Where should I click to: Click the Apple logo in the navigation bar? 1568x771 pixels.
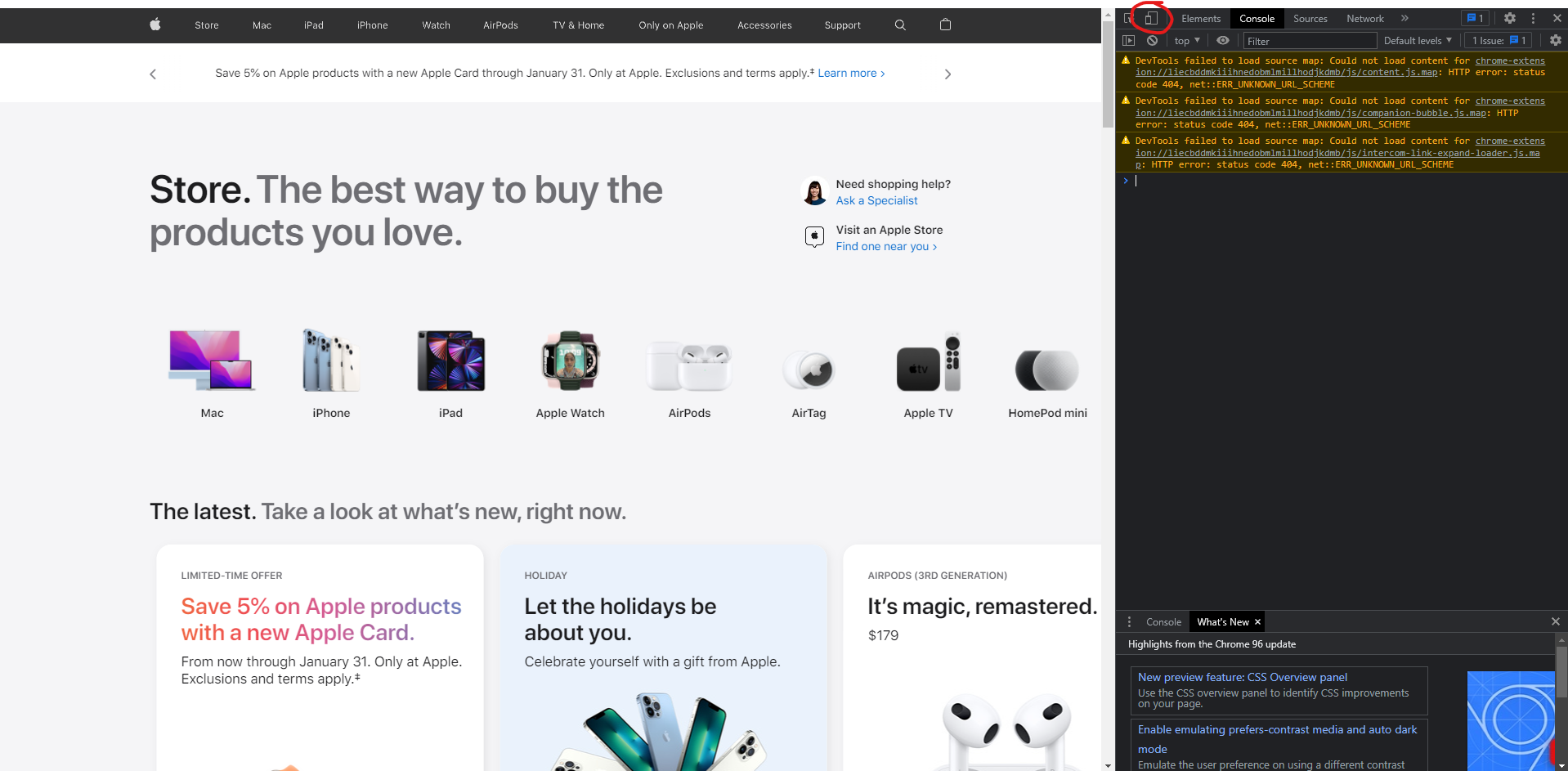(155, 25)
